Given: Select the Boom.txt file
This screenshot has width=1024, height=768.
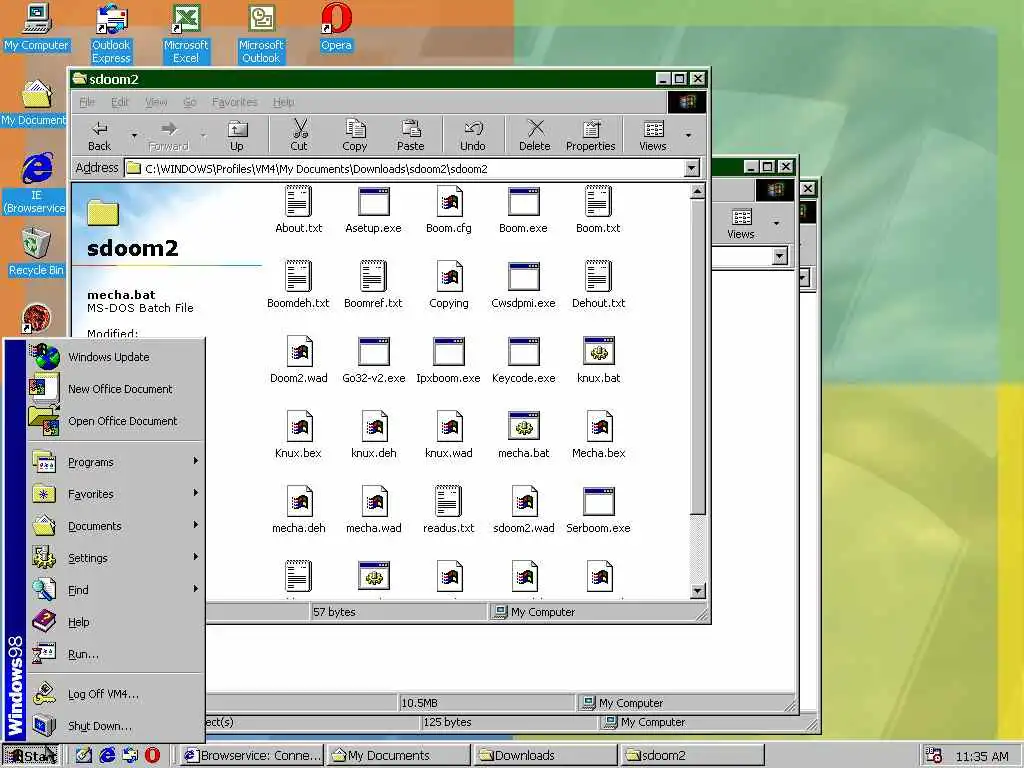Looking at the screenshot, I should click(598, 209).
